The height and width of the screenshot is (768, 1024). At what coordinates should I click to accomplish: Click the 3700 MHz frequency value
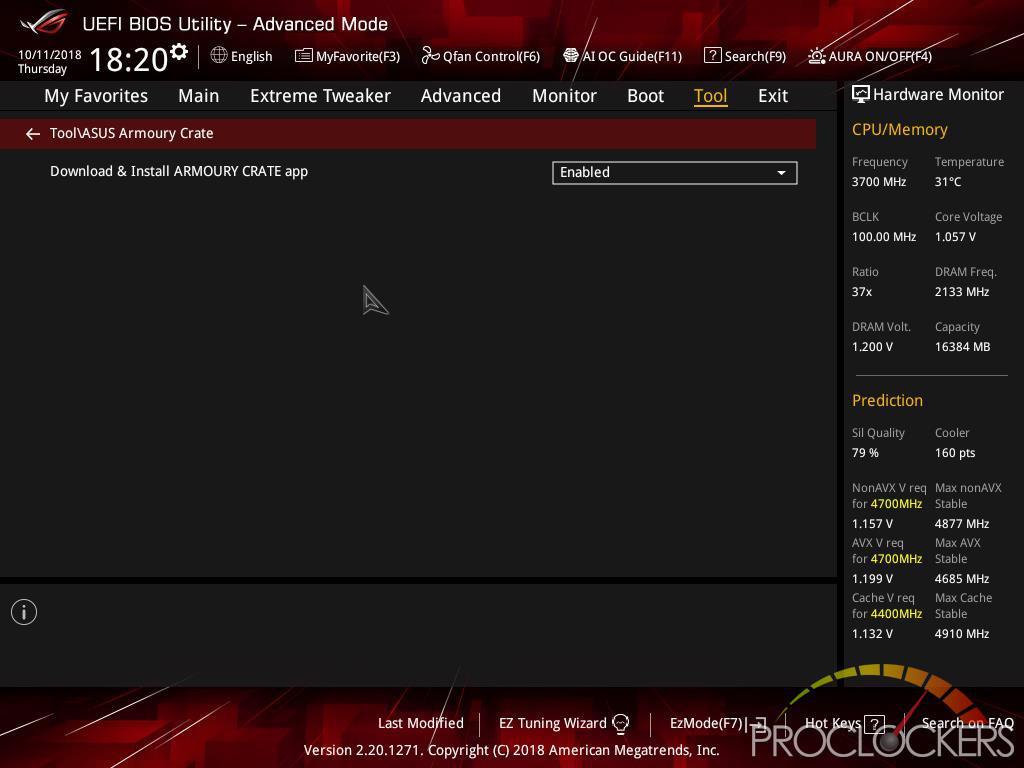[879, 182]
